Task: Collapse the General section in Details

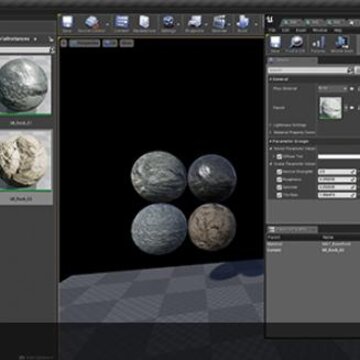Action: tap(271, 79)
